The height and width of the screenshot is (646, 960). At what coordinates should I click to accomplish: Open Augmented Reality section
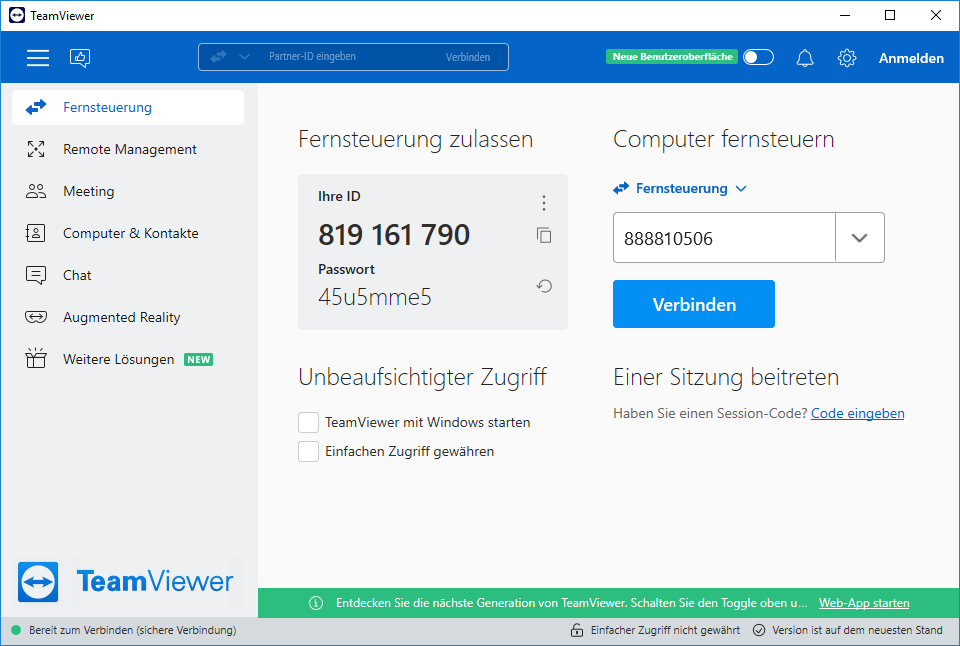[x=128, y=317]
